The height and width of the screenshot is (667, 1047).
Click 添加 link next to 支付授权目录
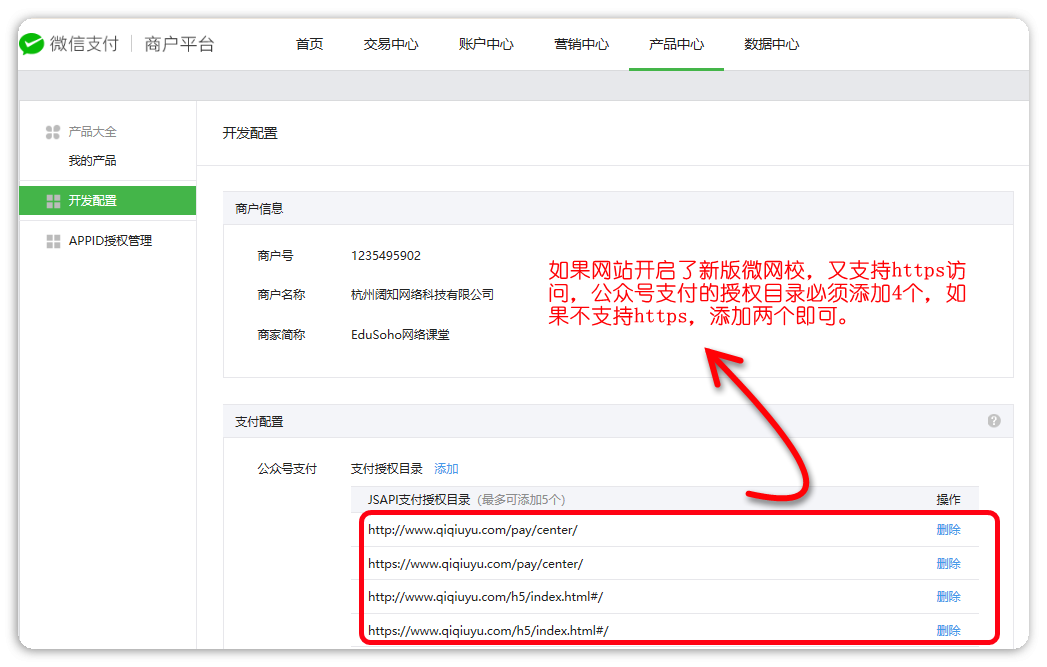pyautogui.click(x=446, y=469)
